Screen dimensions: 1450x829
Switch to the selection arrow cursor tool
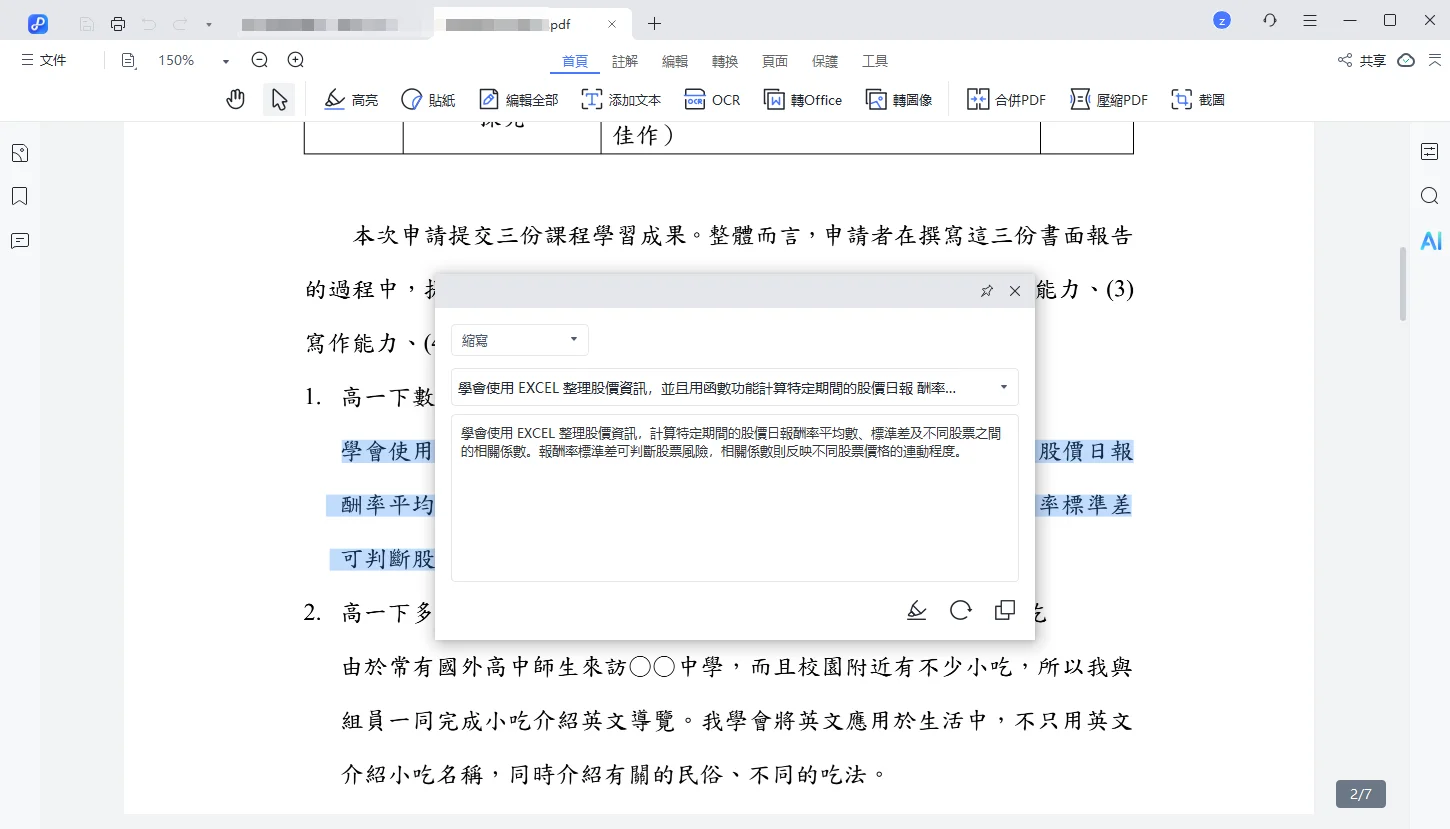click(279, 99)
